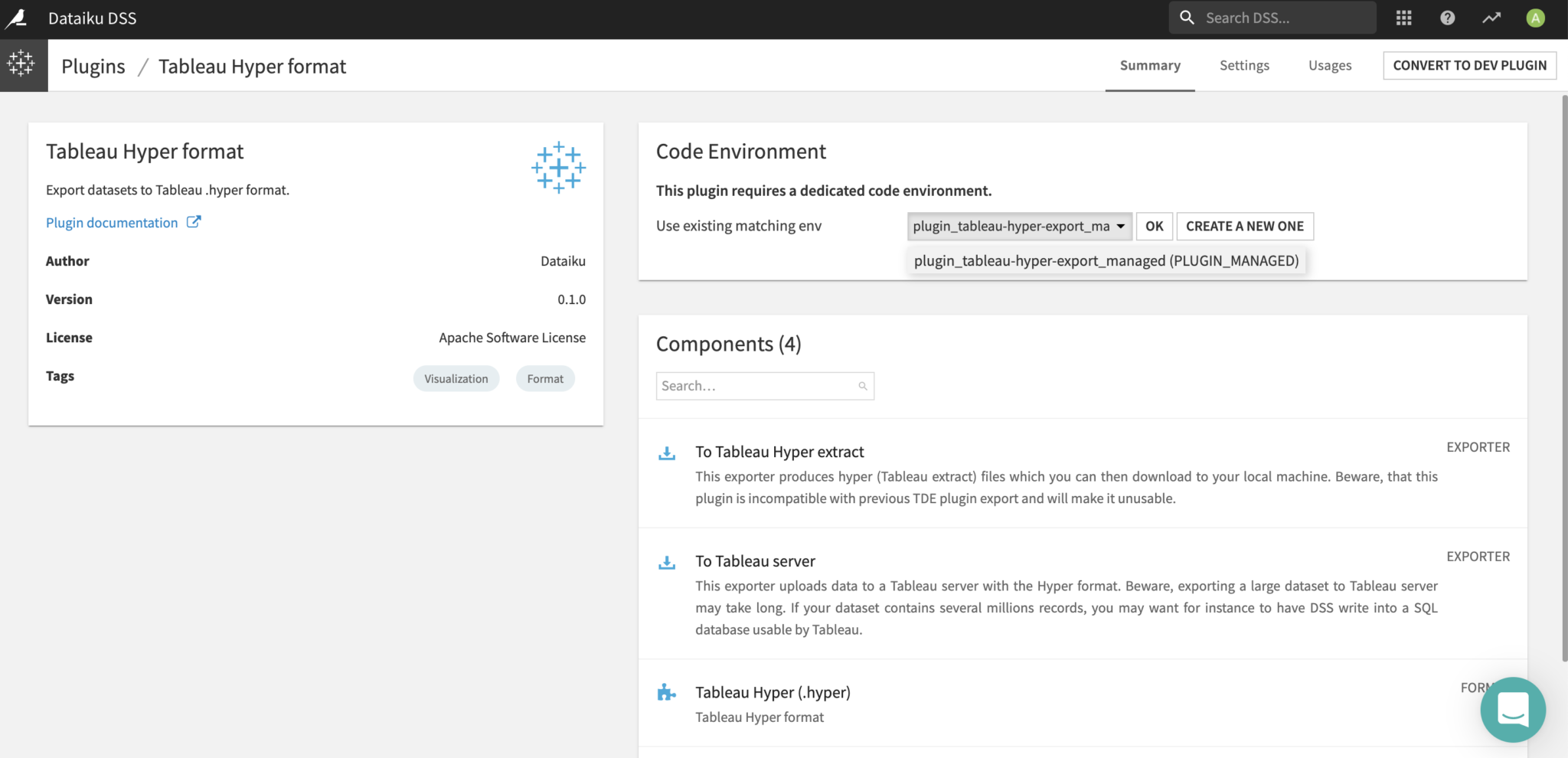Image resolution: width=1568 pixels, height=758 pixels.
Task: Switch to the Usages tab
Action: [x=1330, y=65]
